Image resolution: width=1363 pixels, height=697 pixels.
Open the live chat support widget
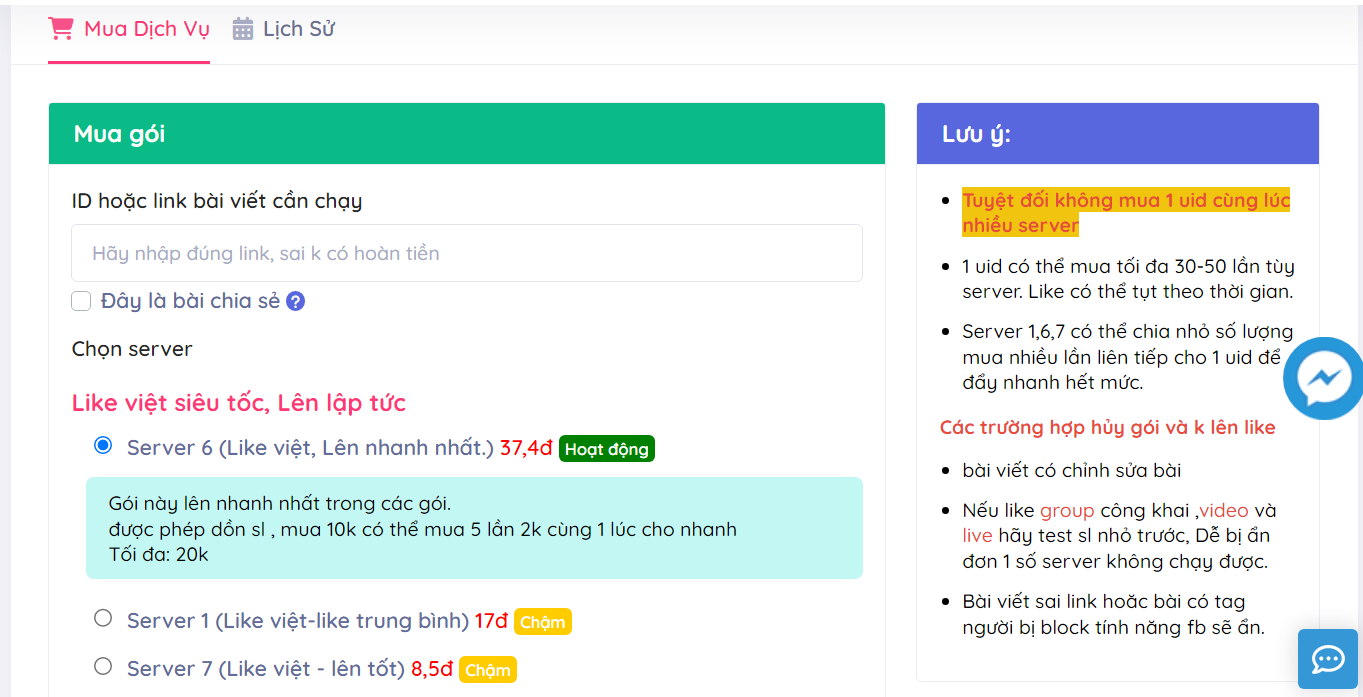(x=1327, y=659)
